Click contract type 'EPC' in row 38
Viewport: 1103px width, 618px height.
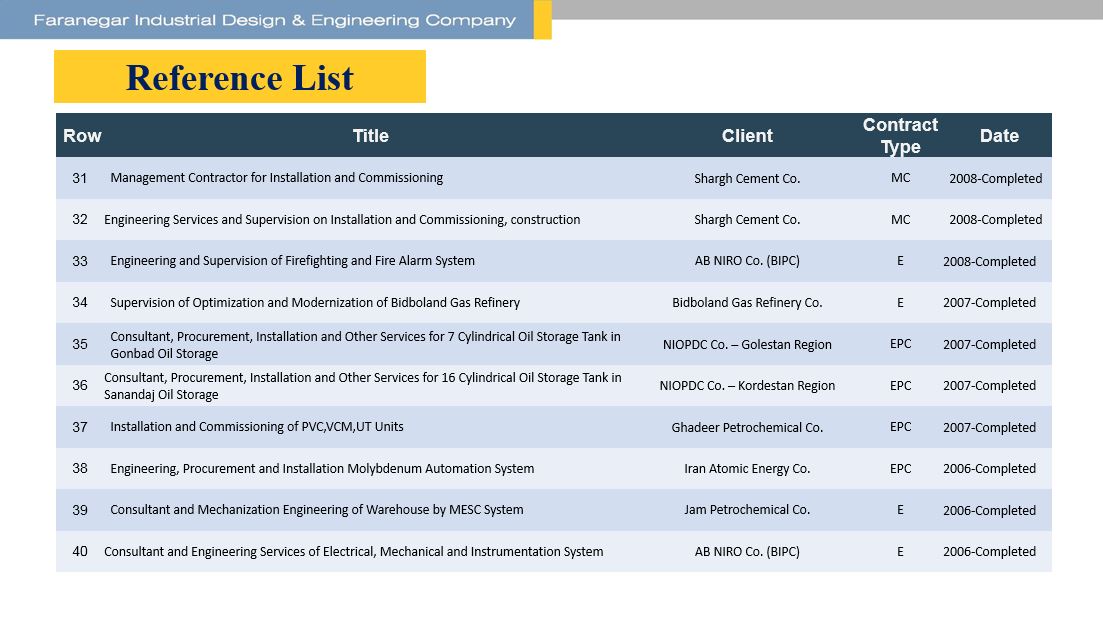click(x=900, y=468)
